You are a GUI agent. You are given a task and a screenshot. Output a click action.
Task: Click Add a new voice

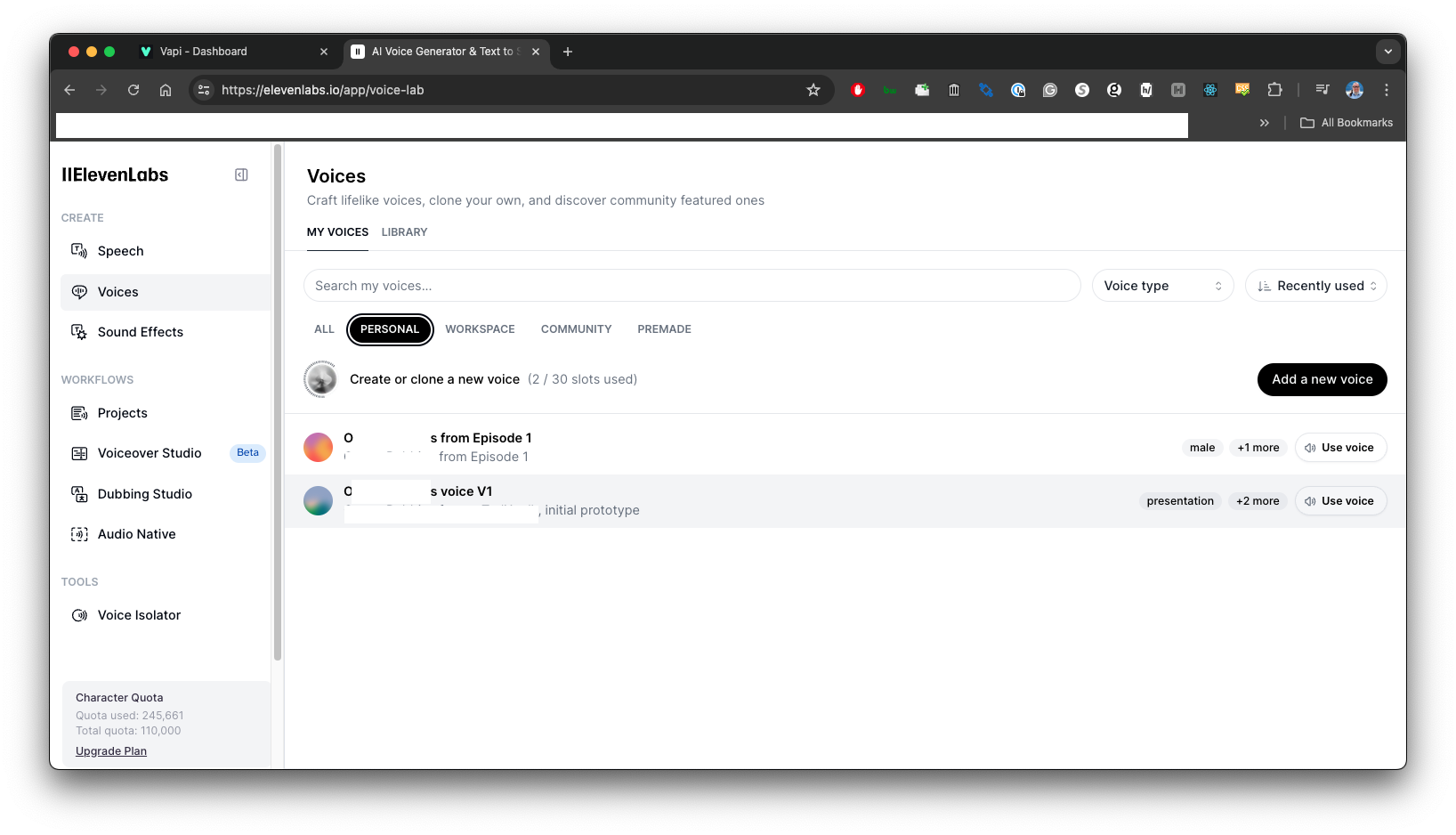click(x=1323, y=379)
